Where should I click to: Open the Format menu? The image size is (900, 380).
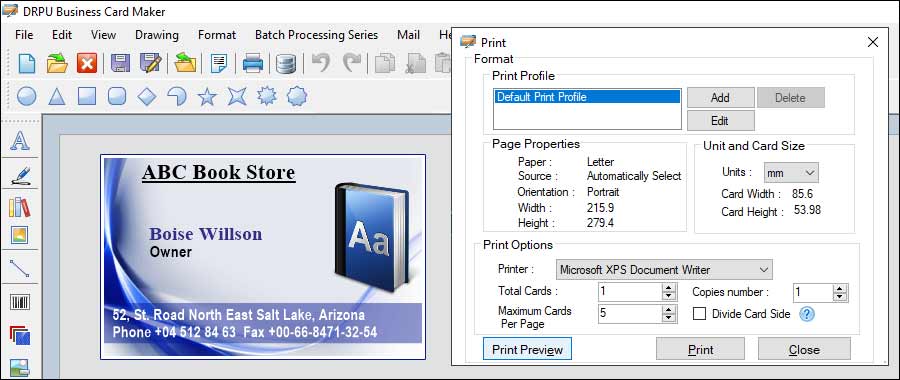click(x=217, y=35)
